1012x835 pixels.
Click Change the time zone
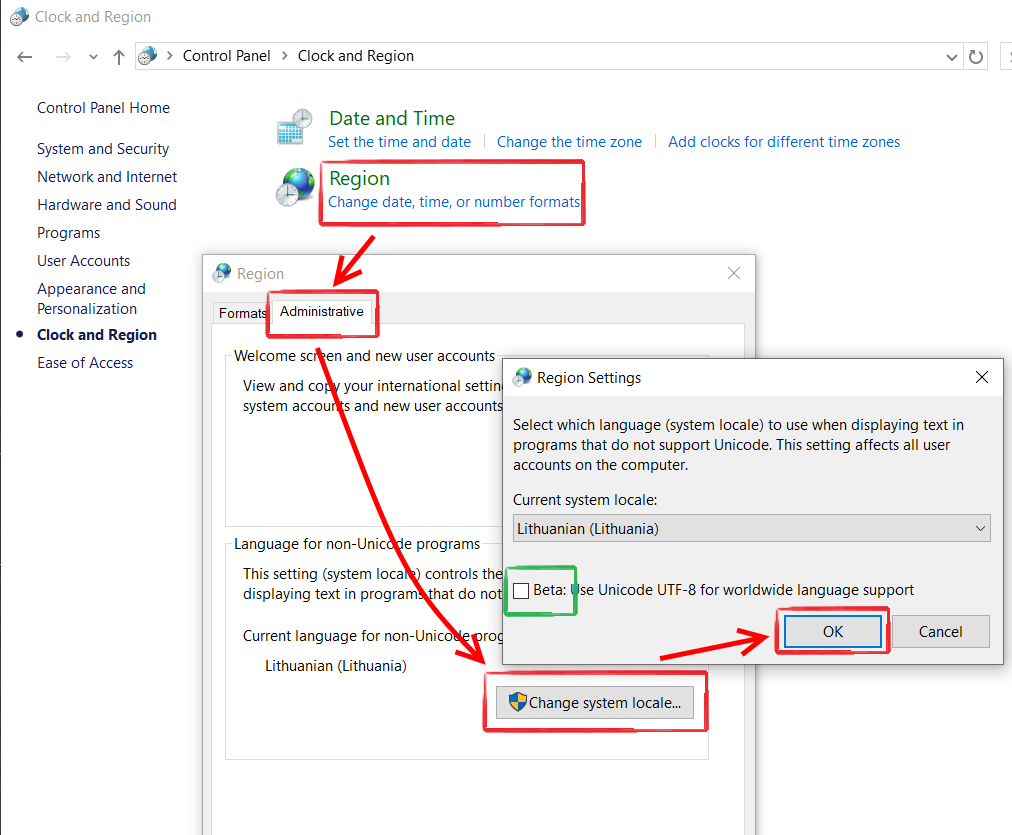(x=569, y=142)
